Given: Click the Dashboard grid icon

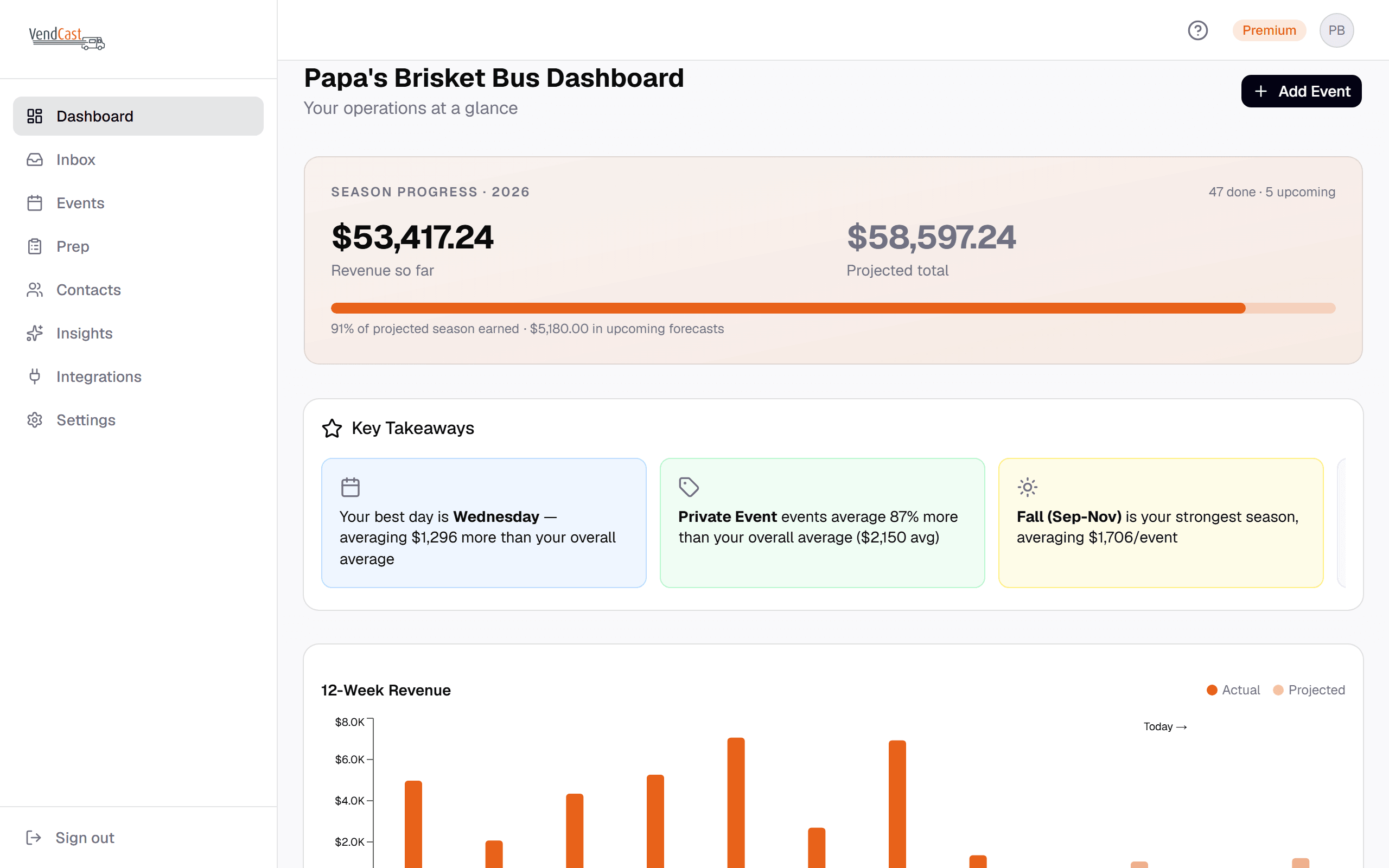Looking at the screenshot, I should pos(35,116).
